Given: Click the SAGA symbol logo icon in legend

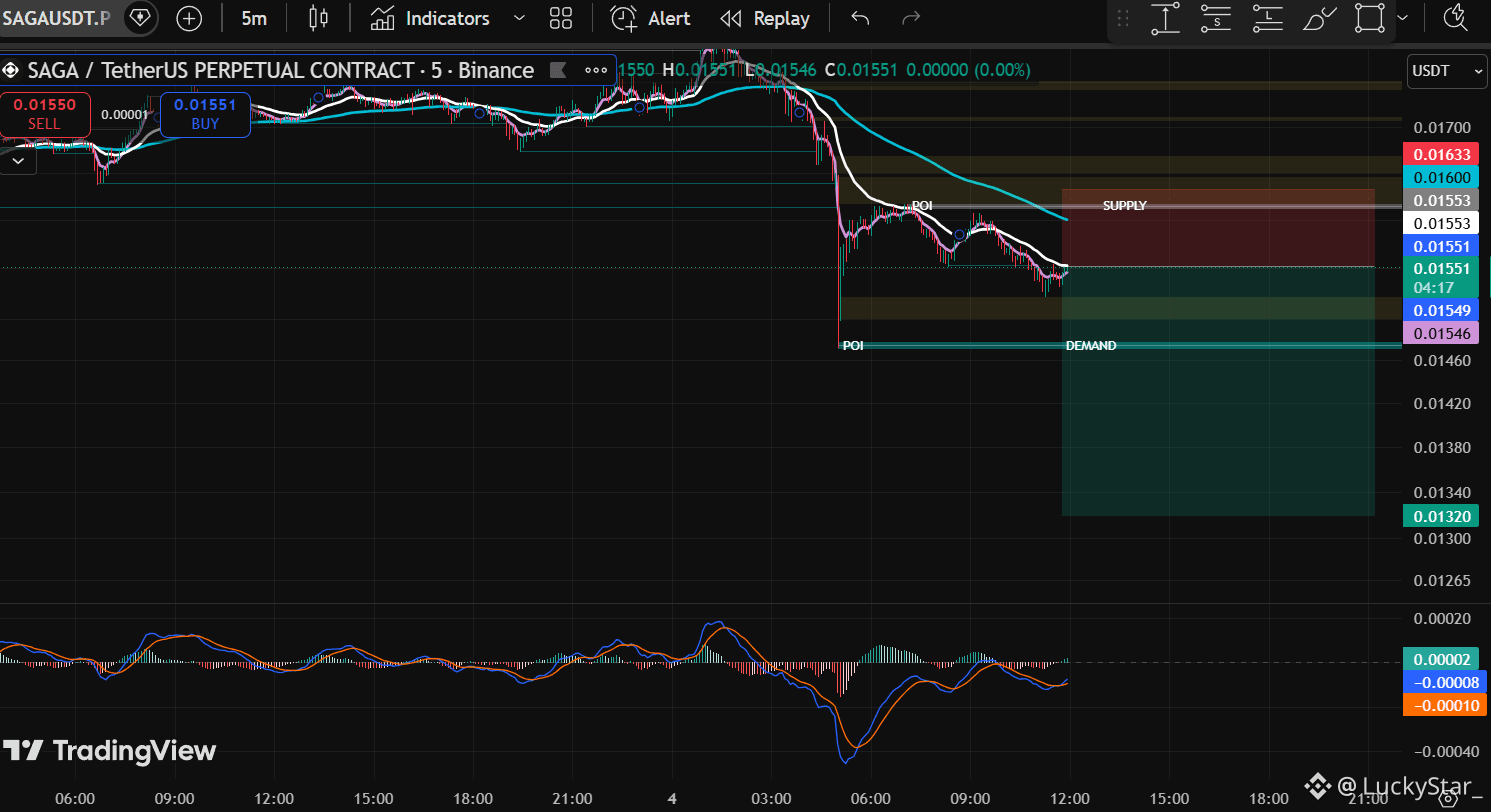Looking at the screenshot, I should click(11, 70).
